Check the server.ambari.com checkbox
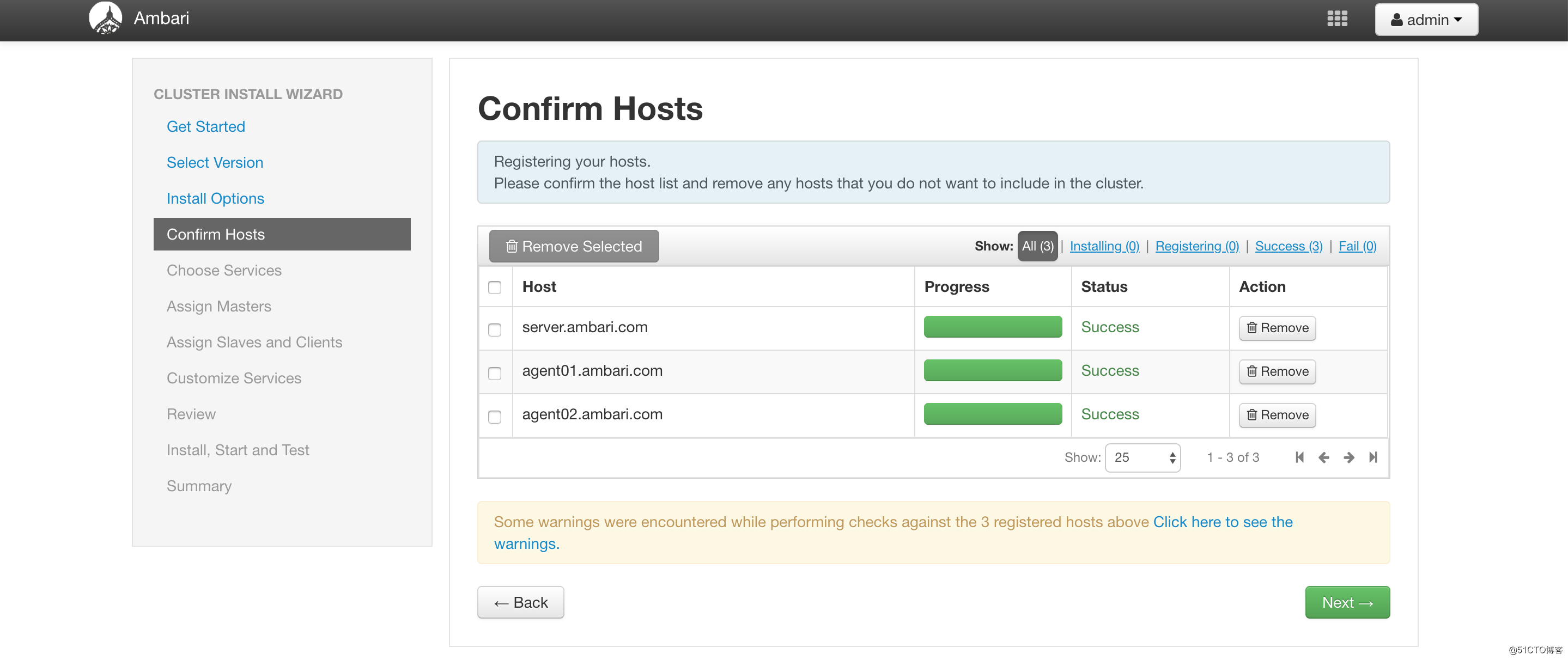The width and height of the screenshot is (1568, 660). coord(495,329)
